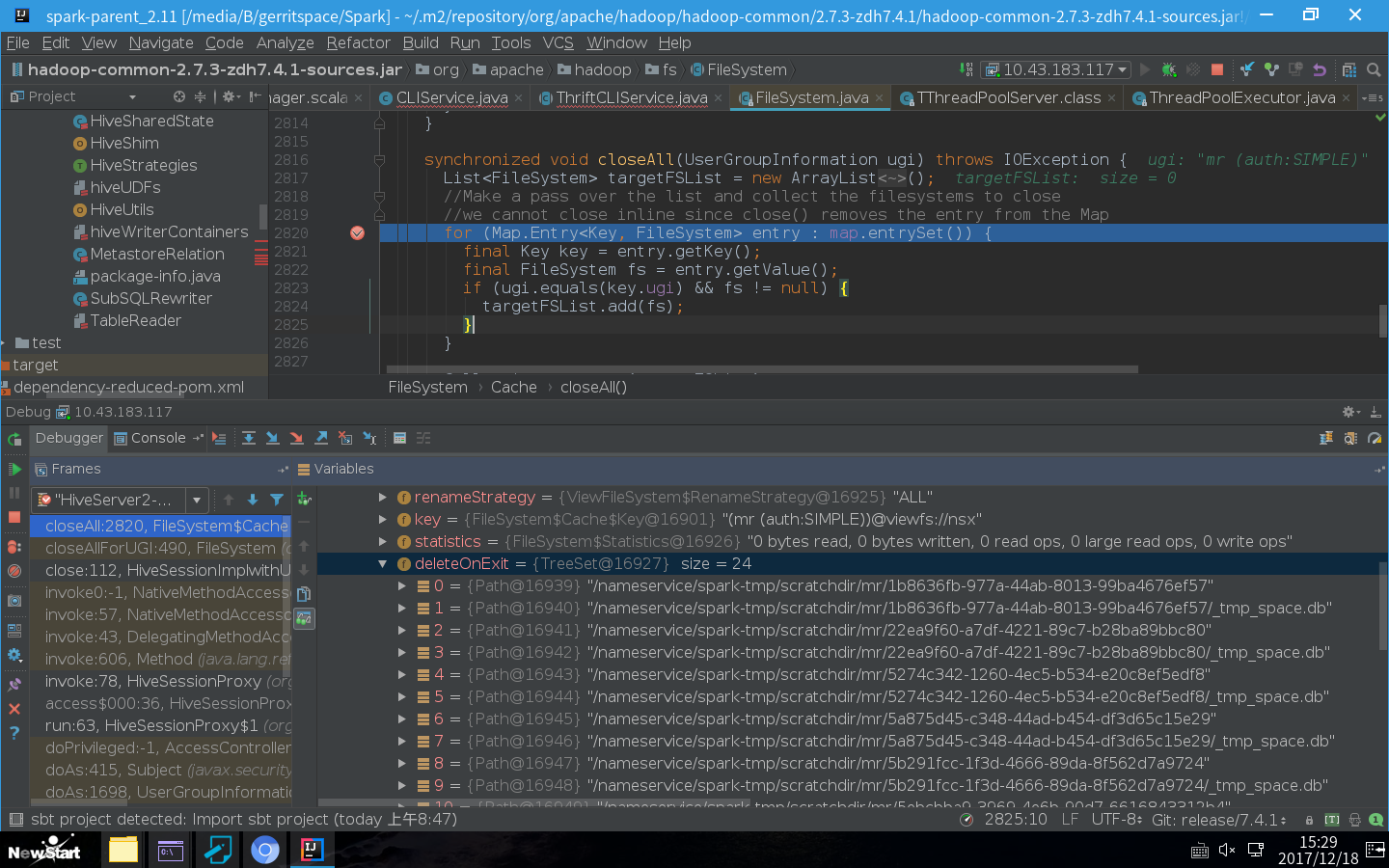Click the closeAll() breadcrumb

pos(593,387)
